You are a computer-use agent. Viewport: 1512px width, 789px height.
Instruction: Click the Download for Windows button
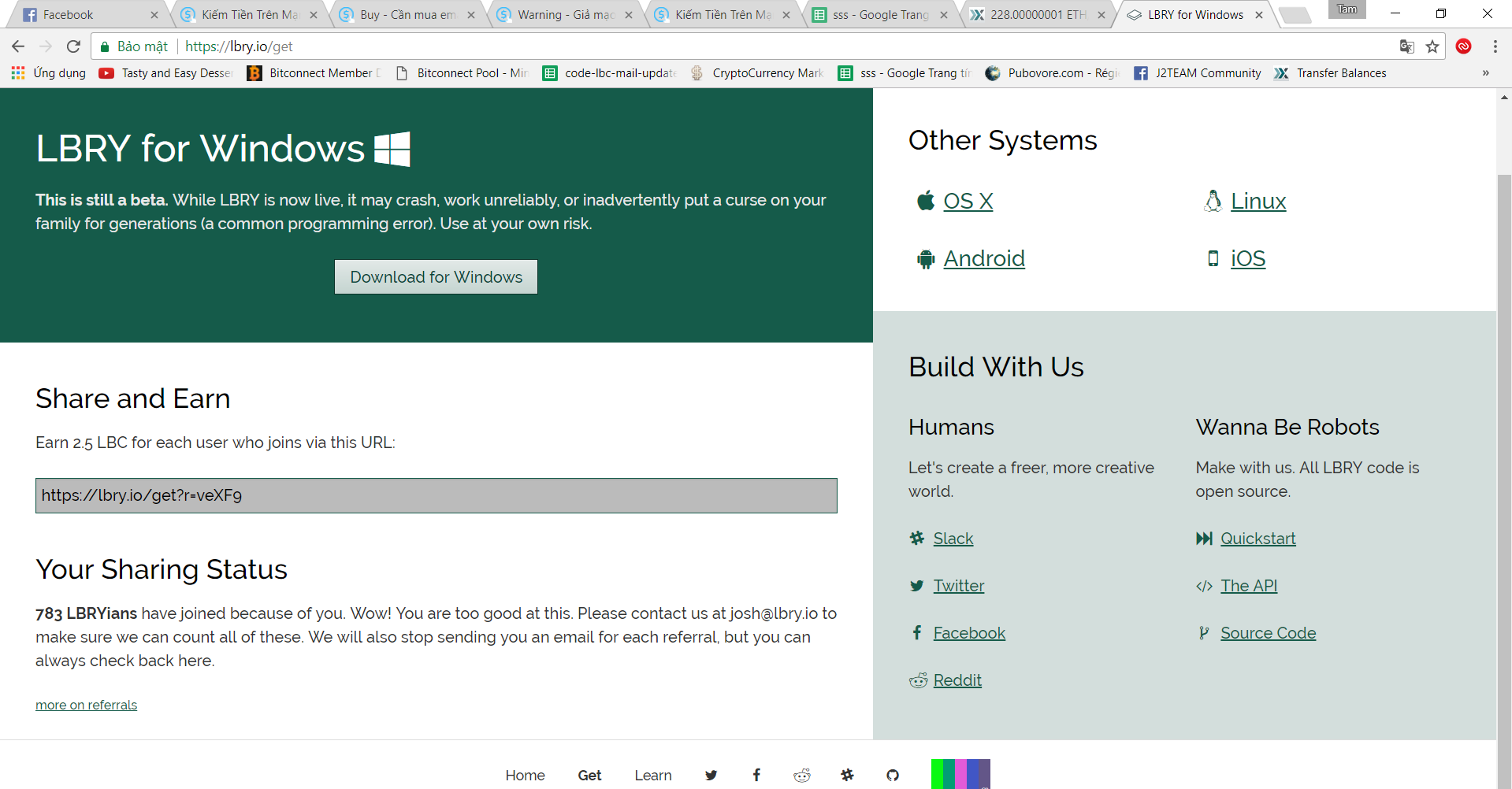point(436,277)
